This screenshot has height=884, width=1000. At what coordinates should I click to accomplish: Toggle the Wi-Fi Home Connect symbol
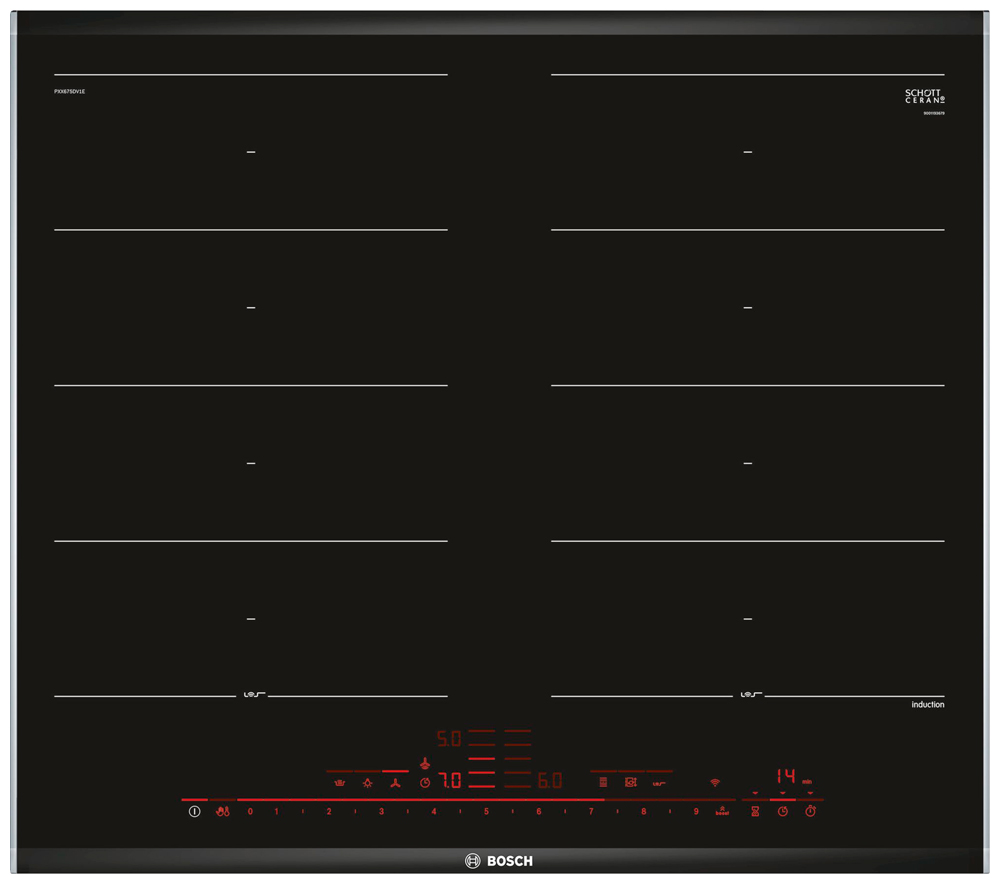715,782
